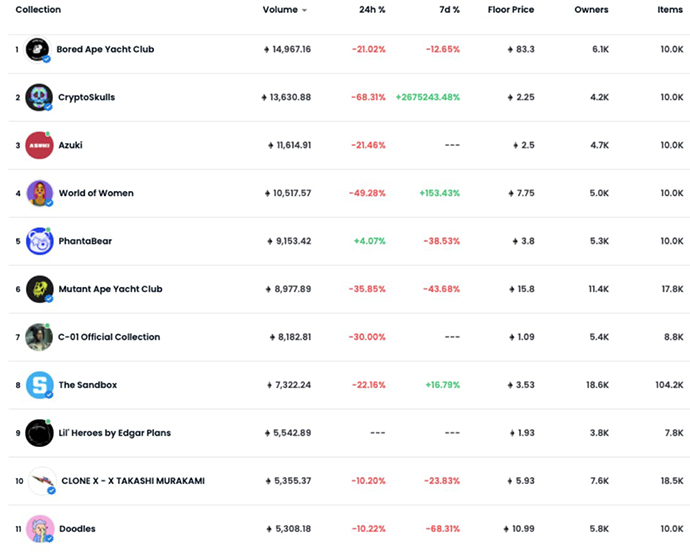Click the items count 7.8K

[x=674, y=433]
